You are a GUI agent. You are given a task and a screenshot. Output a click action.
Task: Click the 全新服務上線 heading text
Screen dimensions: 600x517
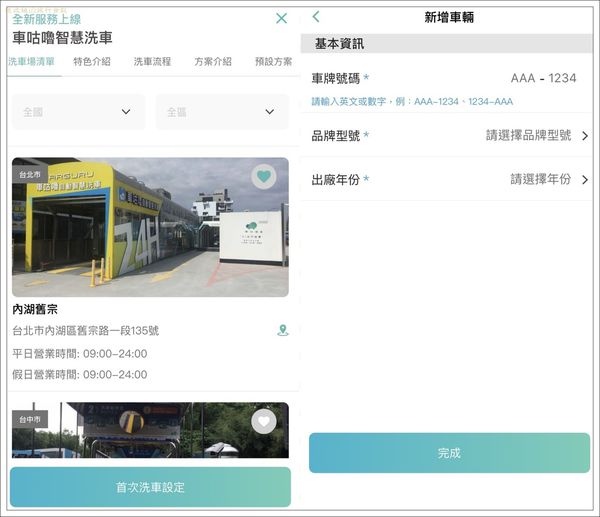[x=47, y=19]
